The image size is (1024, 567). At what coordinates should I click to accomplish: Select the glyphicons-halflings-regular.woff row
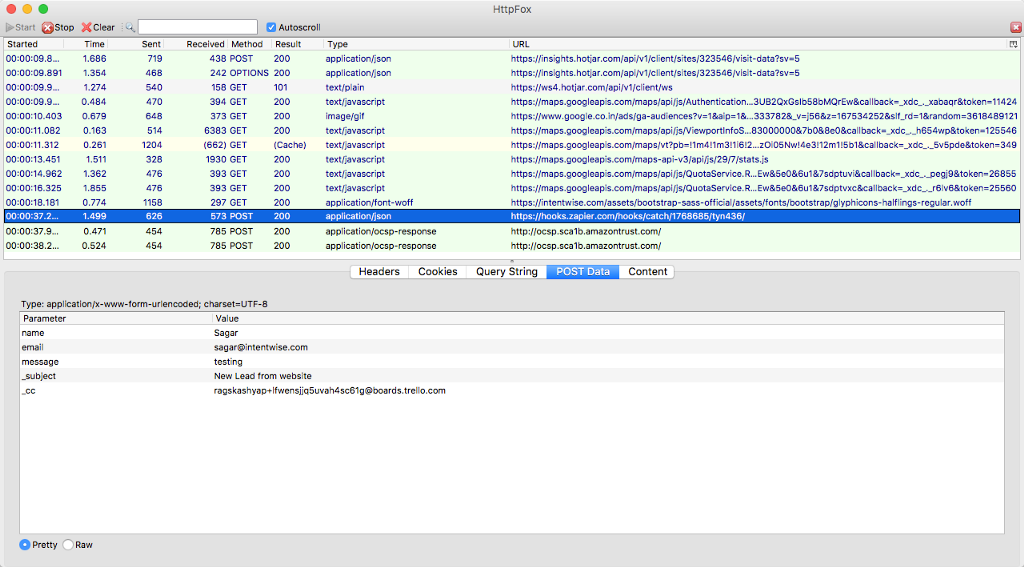pyautogui.click(x=512, y=202)
